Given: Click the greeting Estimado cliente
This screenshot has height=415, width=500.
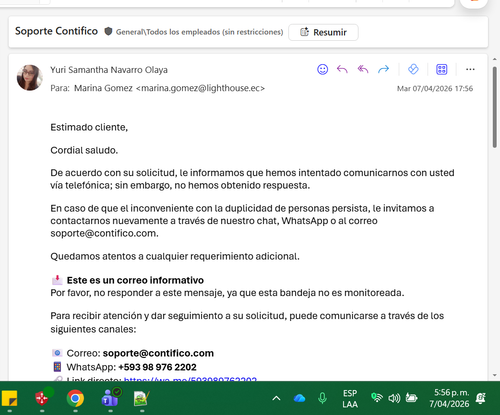Looking at the screenshot, I should [x=89, y=127].
